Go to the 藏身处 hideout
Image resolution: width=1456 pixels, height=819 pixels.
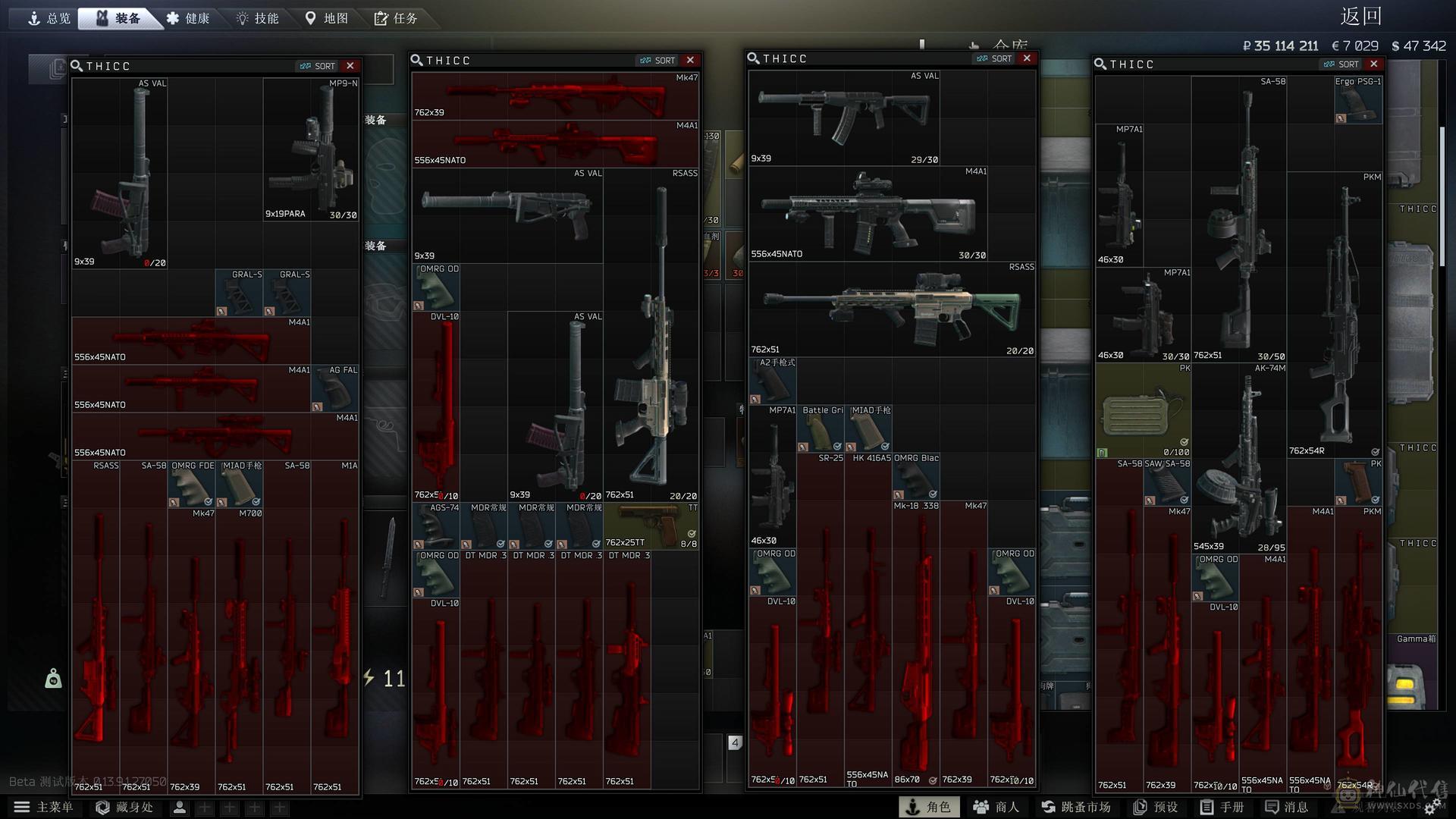pos(124,807)
